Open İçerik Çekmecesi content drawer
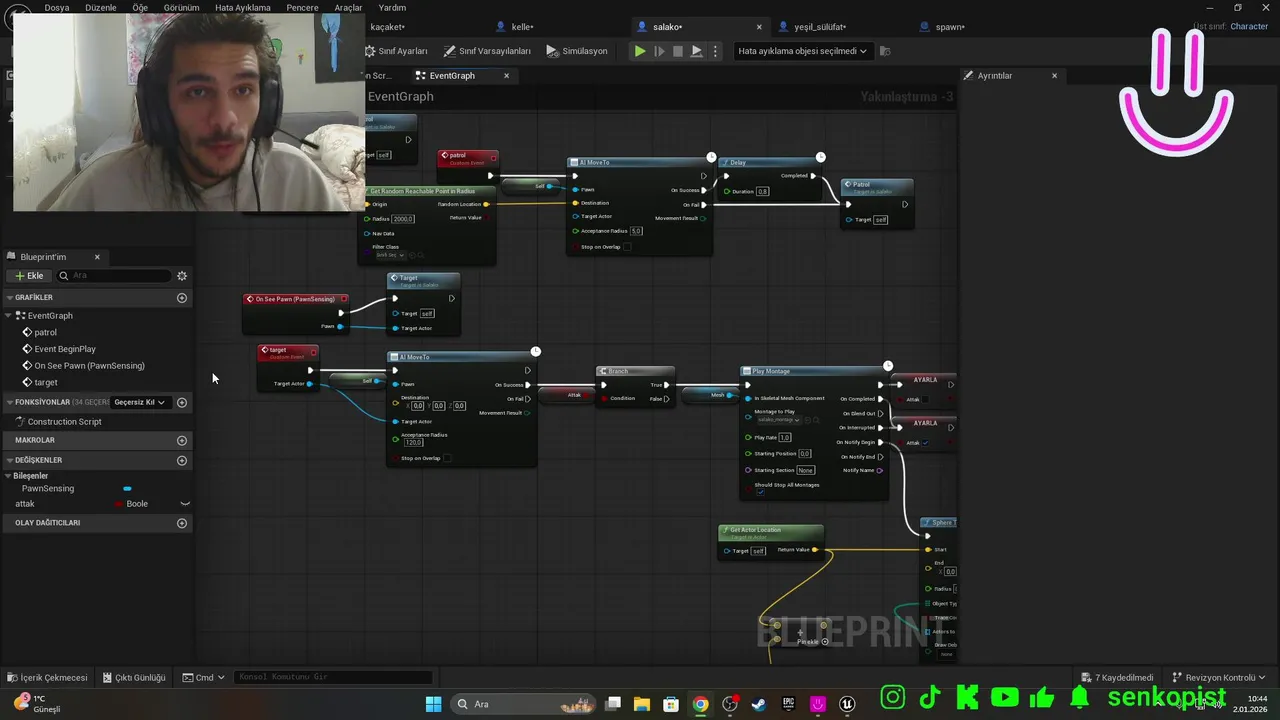This screenshot has height=720, width=1280. 47,677
